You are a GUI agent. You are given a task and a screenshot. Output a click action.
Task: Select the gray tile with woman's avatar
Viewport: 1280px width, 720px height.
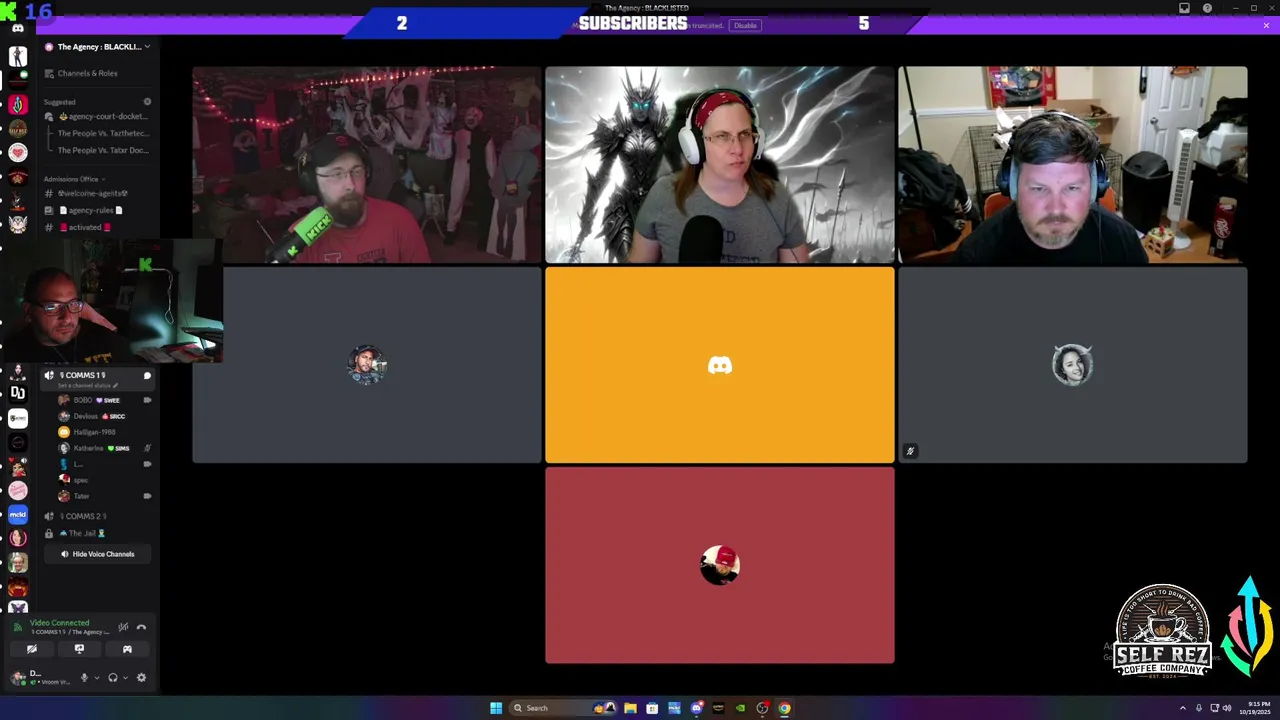[x=1073, y=365]
